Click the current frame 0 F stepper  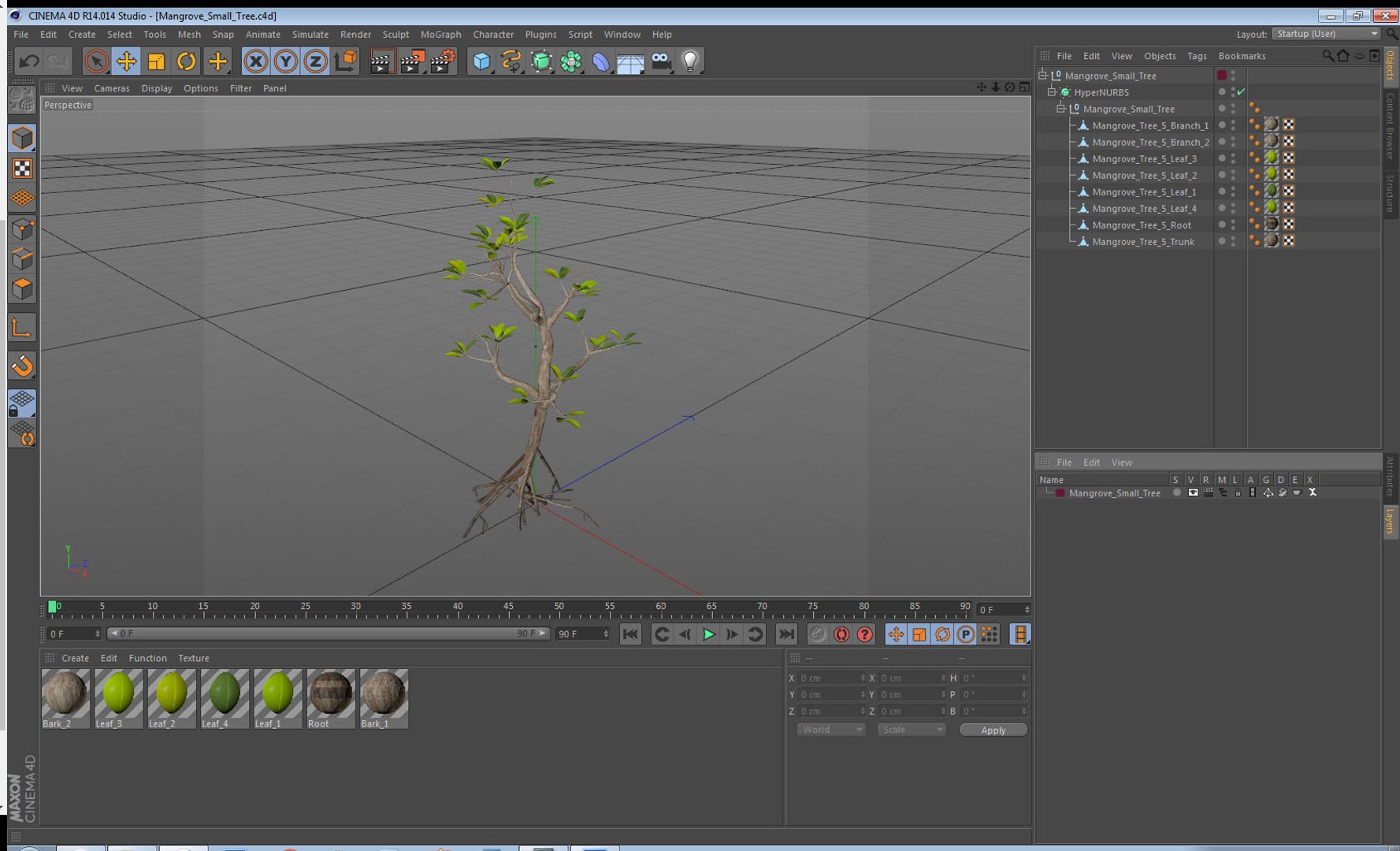point(98,634)
